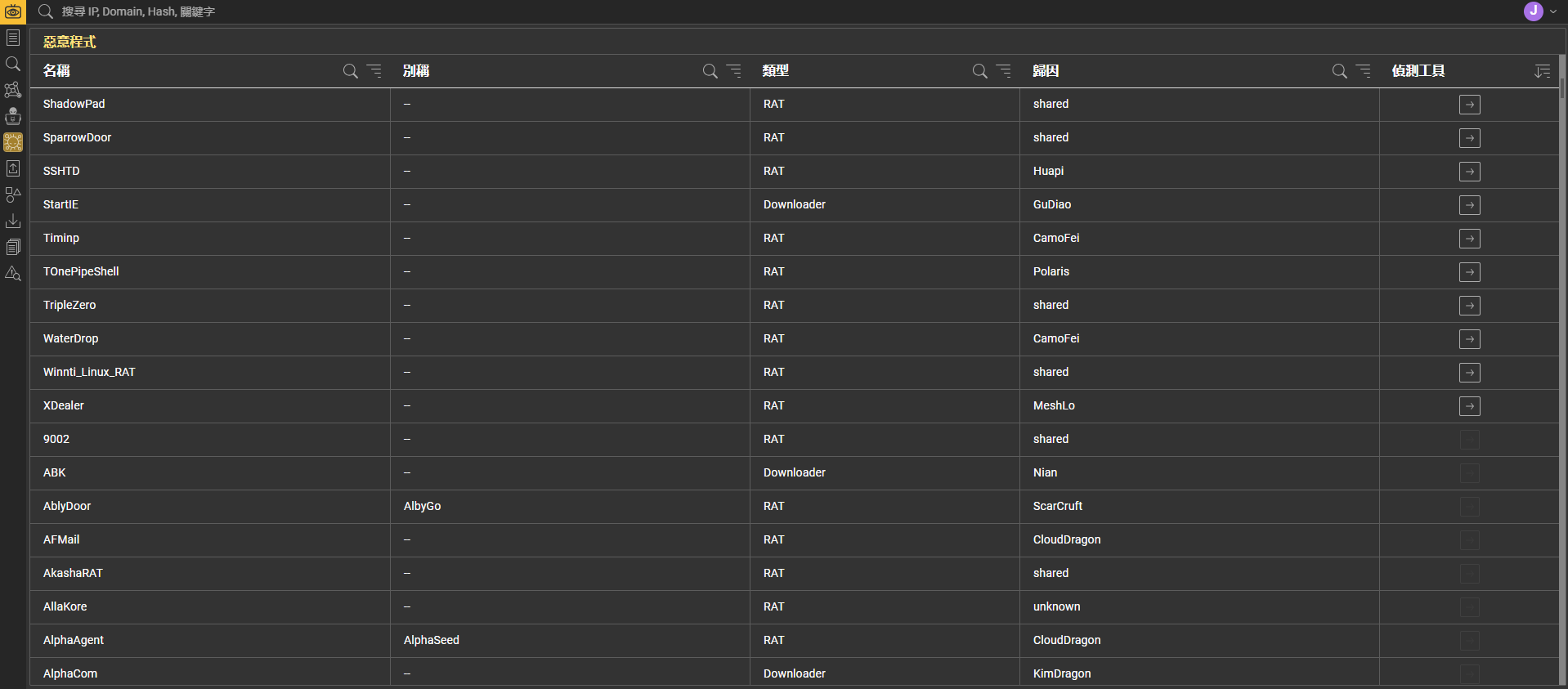Open the download icon in sidebar
The width and height of the screenshot is (1568, 689).
coord(13,221)
